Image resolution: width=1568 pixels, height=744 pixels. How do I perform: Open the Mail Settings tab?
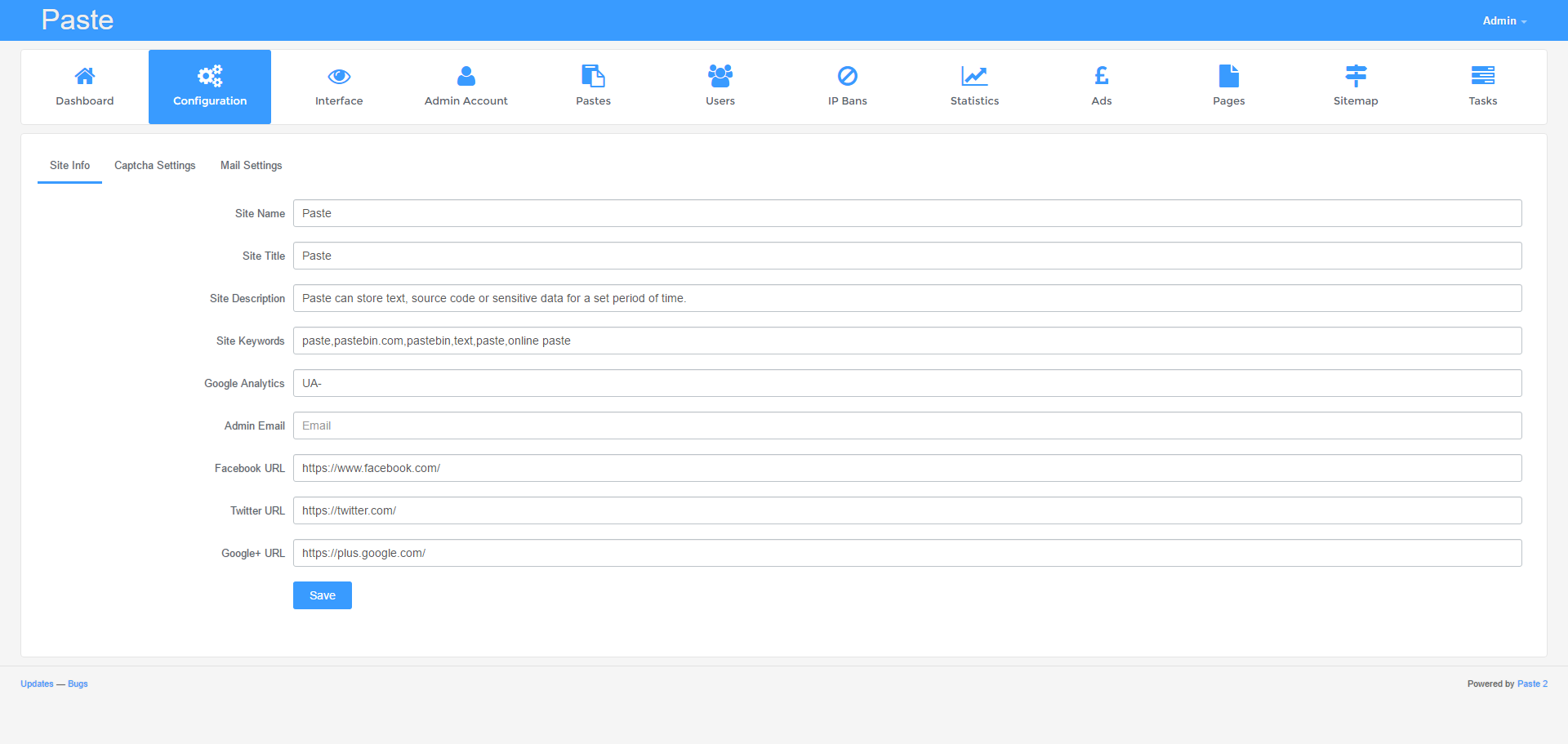251,165
